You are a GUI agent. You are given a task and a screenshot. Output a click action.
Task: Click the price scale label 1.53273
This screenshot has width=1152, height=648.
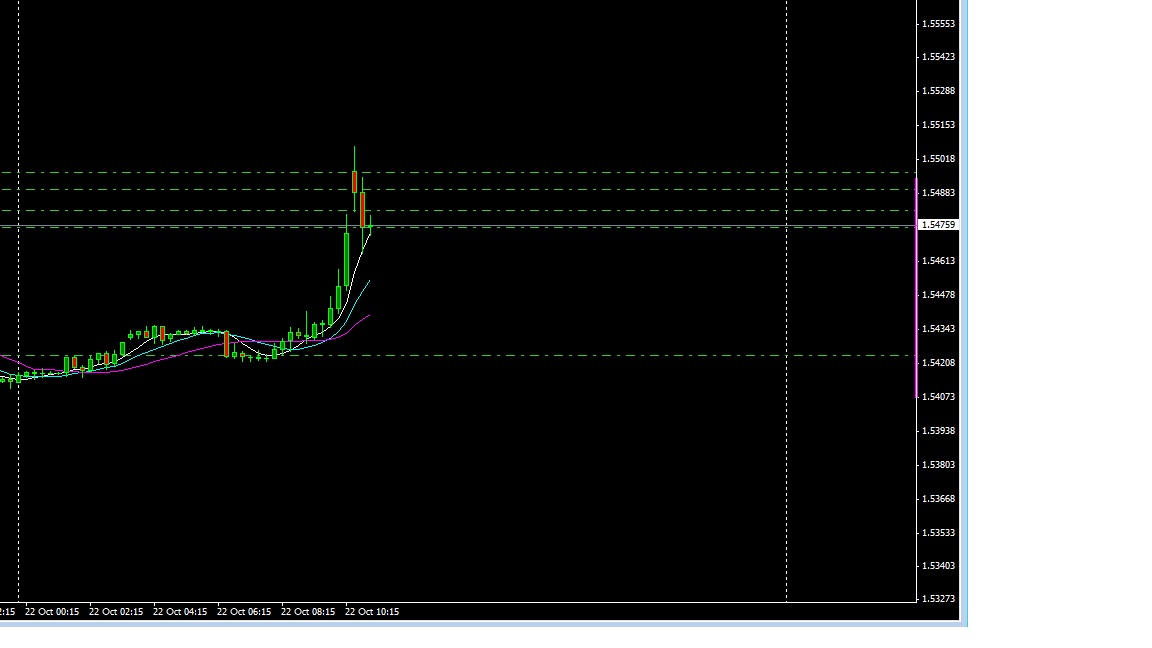pos(938,599)
